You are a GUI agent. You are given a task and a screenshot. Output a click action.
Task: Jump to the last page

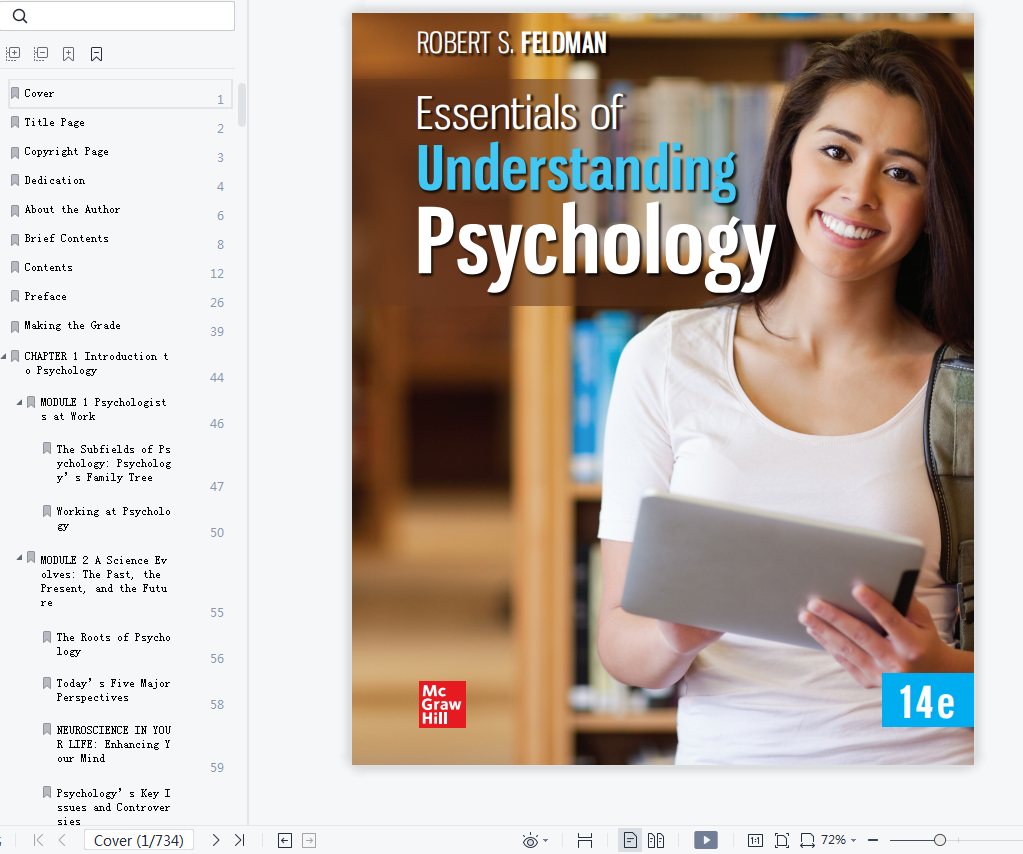click(x=239, y=840)
